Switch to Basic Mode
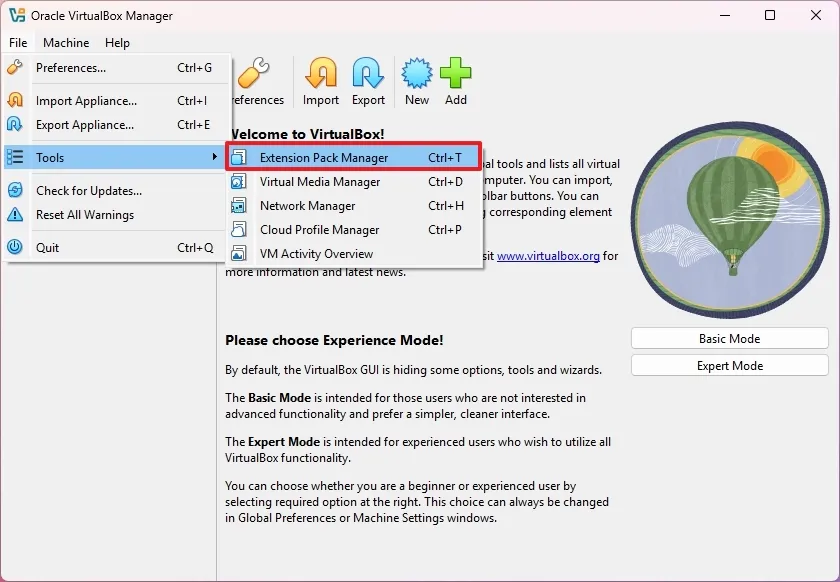Viewport: 840px width, 582px height. (729, 338)
